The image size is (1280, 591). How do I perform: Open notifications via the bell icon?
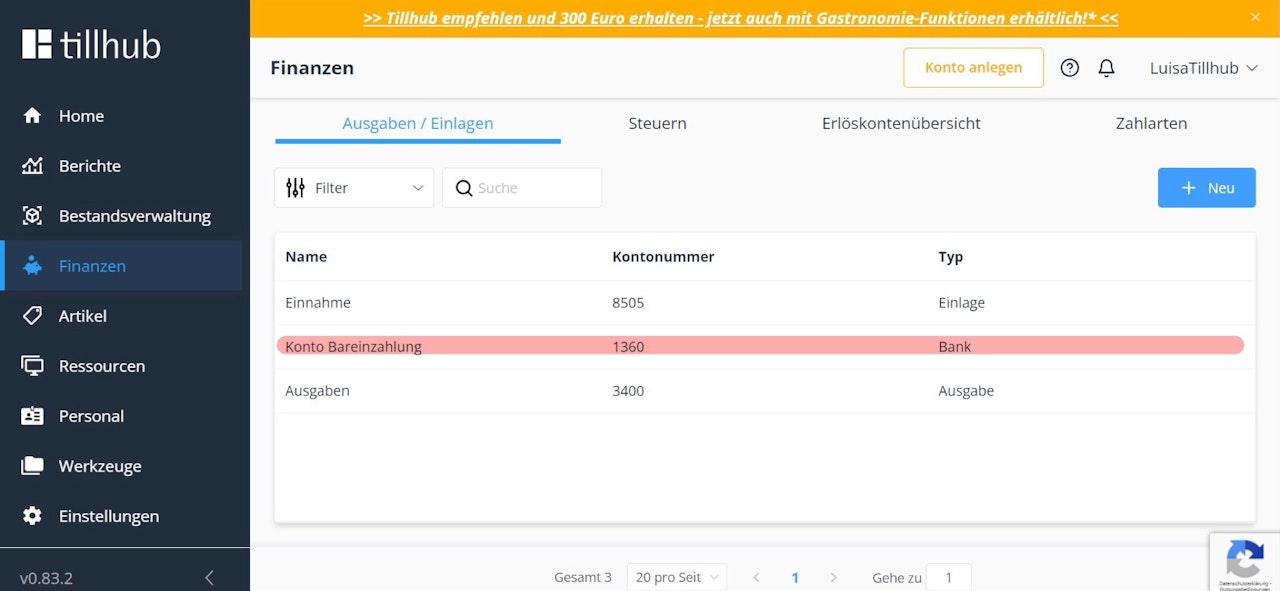(x=1106, y=67)
